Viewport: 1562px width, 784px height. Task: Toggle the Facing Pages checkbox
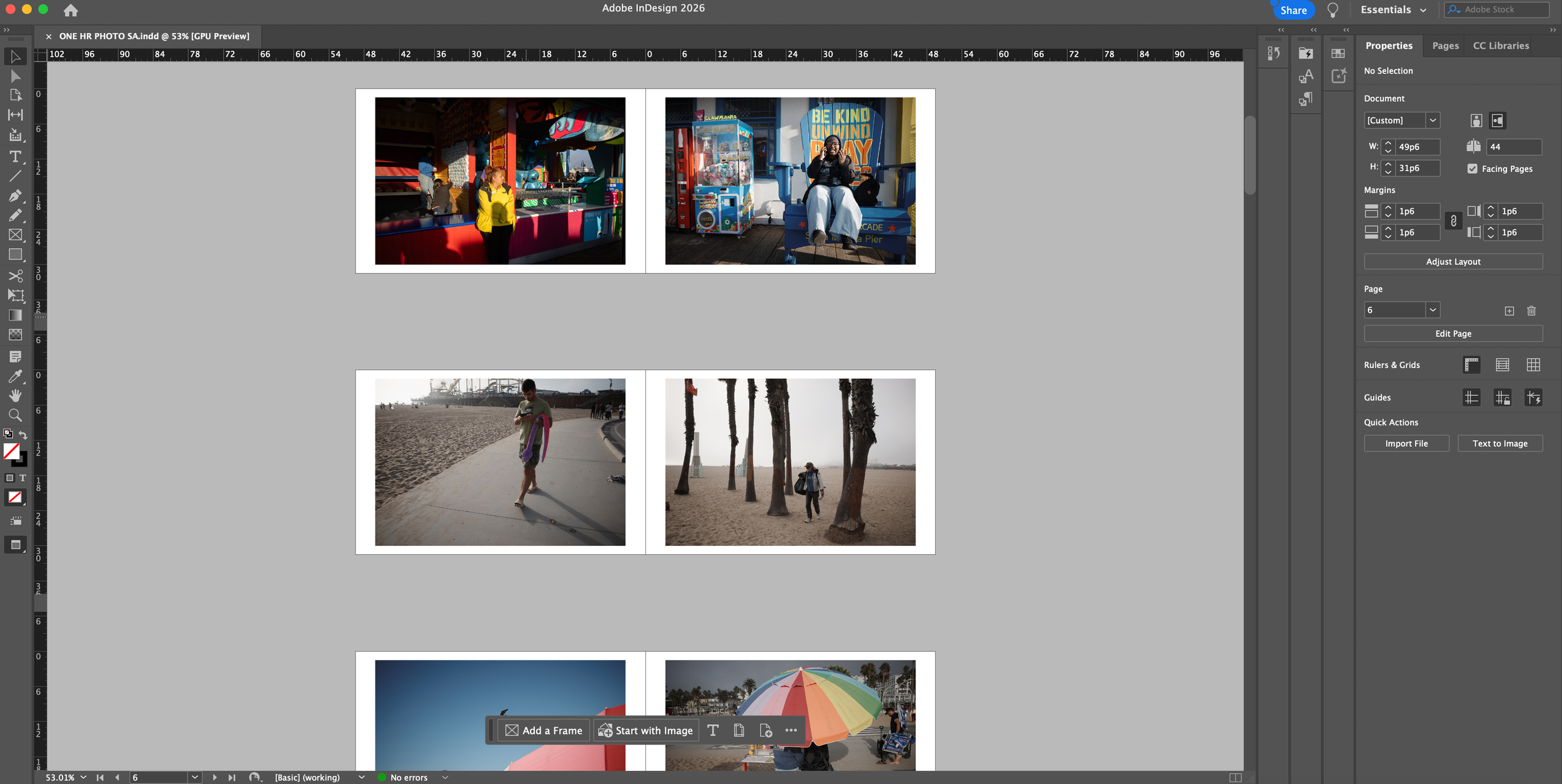(x=1473, y=169)
